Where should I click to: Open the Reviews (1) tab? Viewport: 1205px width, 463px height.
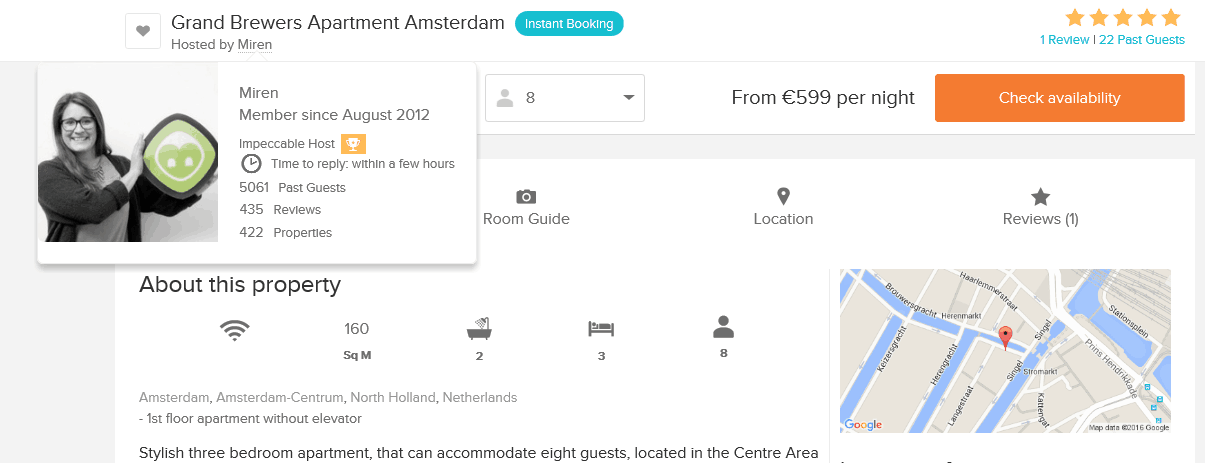click(1040, 208)
